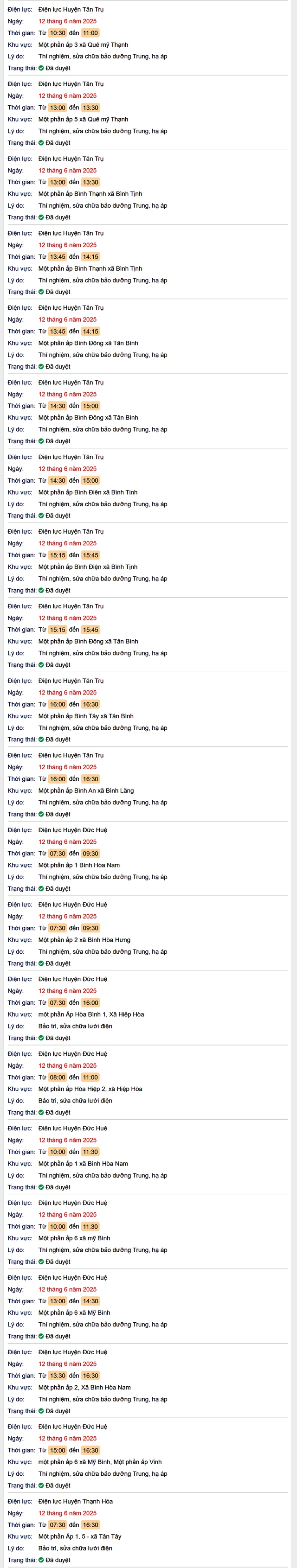Click area text Một phần Ấp 1, 5 - xã Tân Tây
297x1568 pixels.
pyautogui.click(x=80, y=1536)
